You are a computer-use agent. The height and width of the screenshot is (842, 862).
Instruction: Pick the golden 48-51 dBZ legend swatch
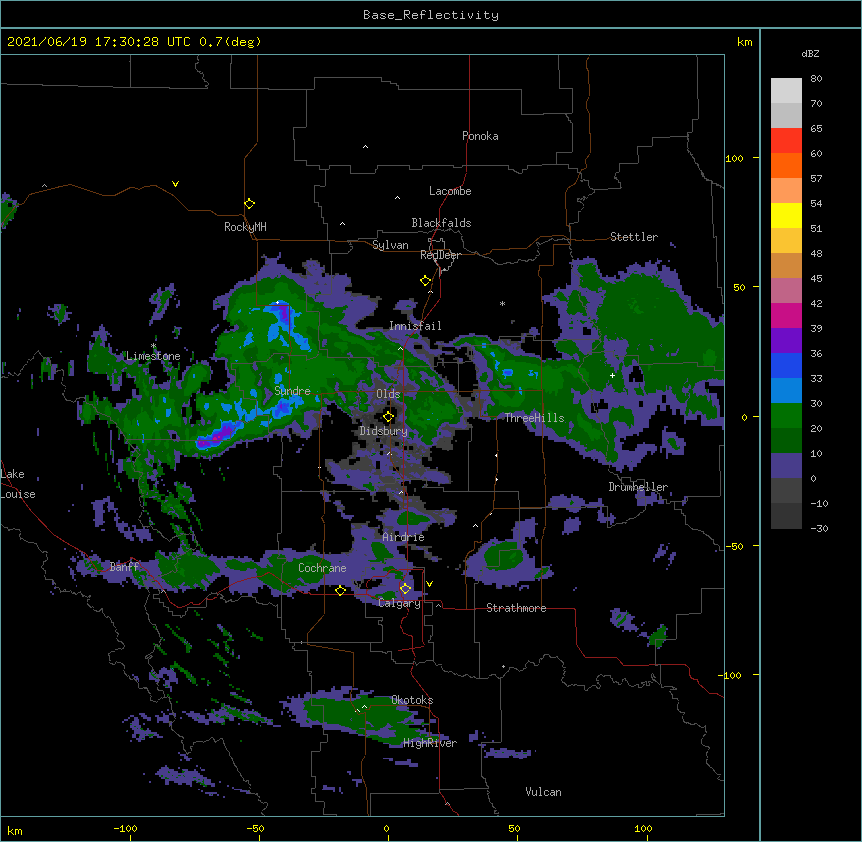(786, 241)
